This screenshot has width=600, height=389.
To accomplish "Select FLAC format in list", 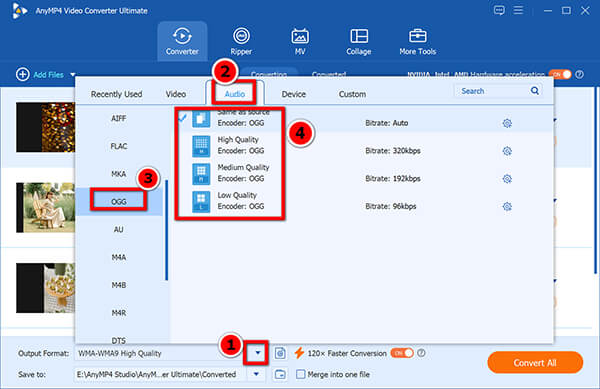I will coord(119,146).
